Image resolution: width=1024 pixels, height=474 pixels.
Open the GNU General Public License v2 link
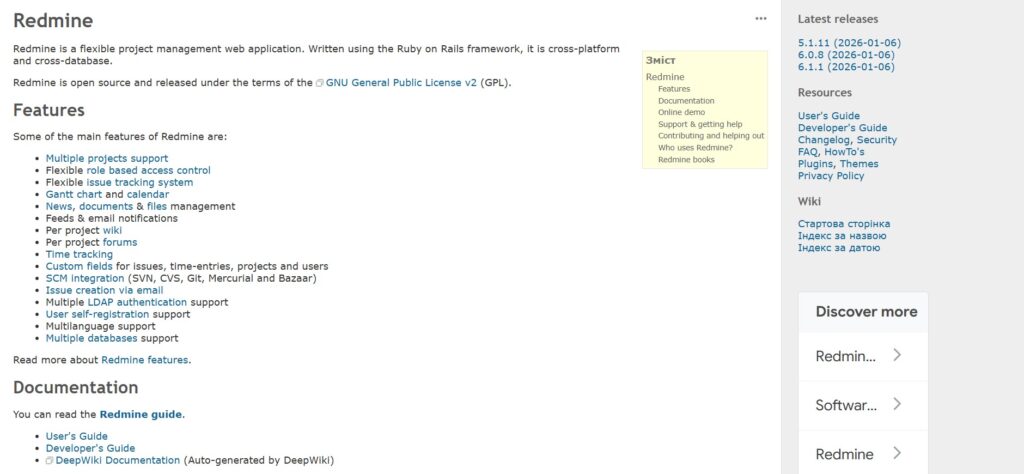click(401, 83)
